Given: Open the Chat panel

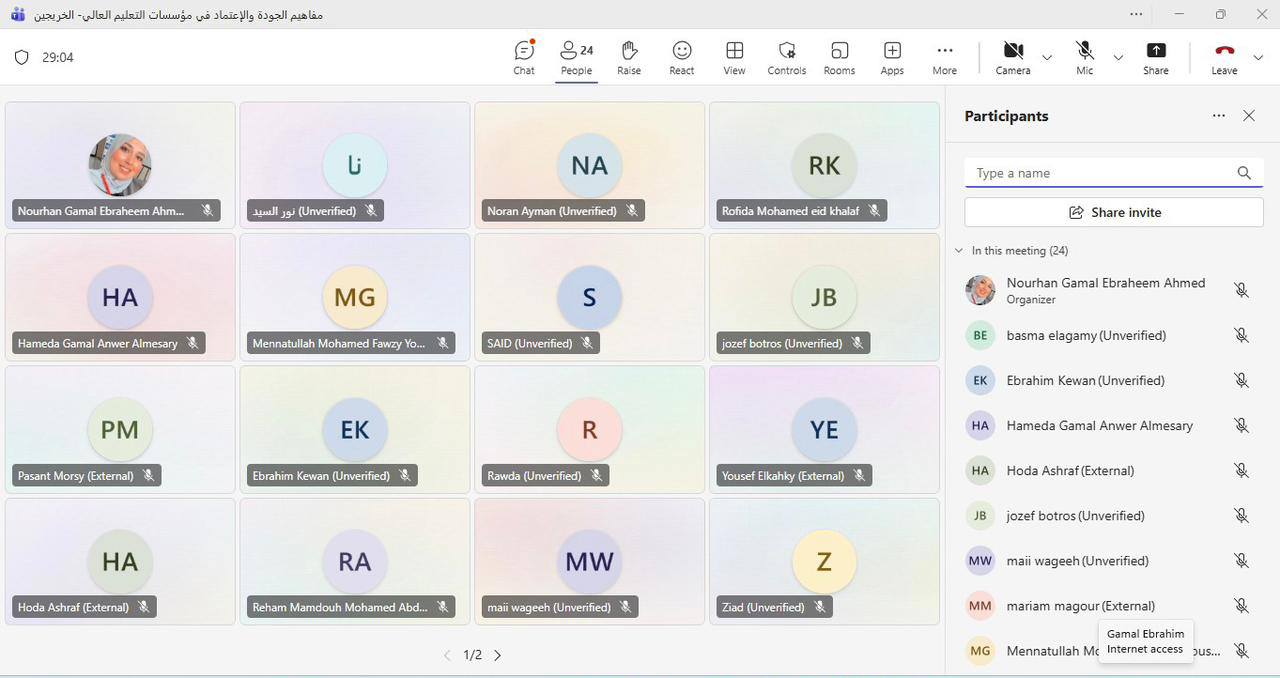Looking at the screenshot, I should [x=524, y=58].
